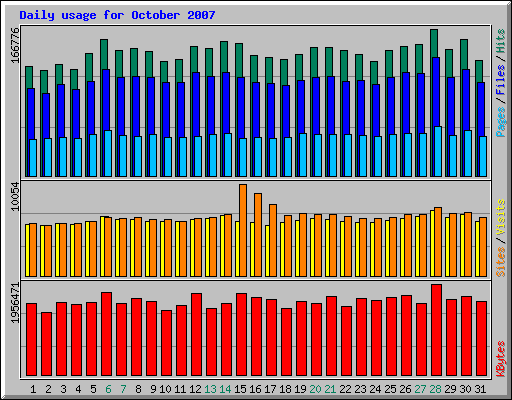Click day label 17 on the x-axis
The height and width of the screenshot is (400, 512).
pos(270,389)
